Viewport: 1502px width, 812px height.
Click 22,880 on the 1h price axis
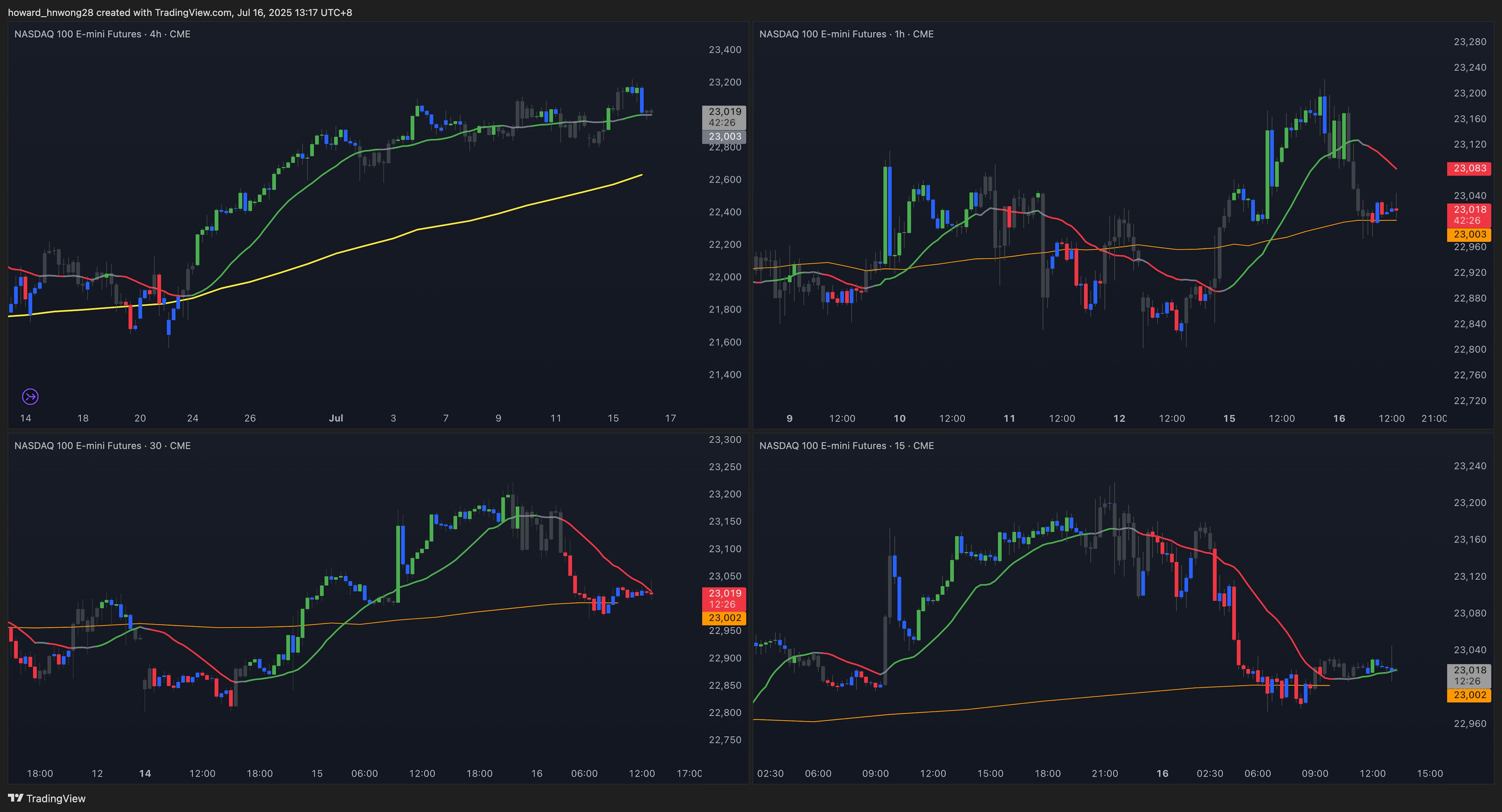pos(1470,298)
